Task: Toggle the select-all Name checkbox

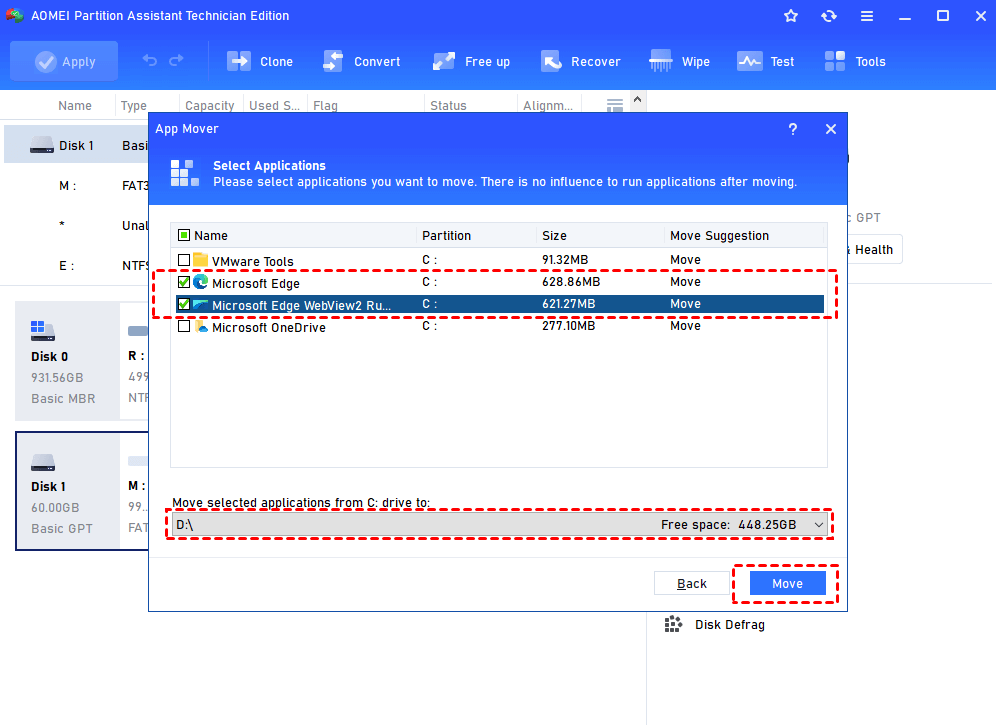Action: 184,235
